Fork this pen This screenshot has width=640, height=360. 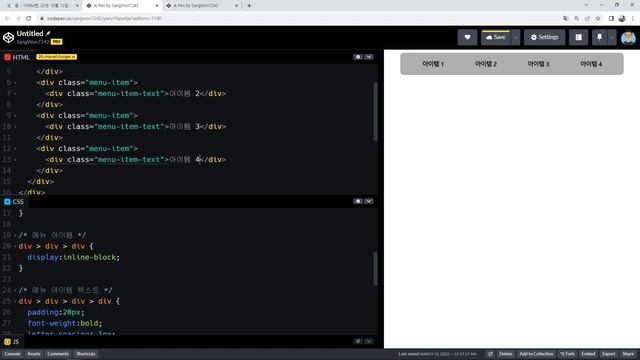pyautogui.click(x=567, y=354)
